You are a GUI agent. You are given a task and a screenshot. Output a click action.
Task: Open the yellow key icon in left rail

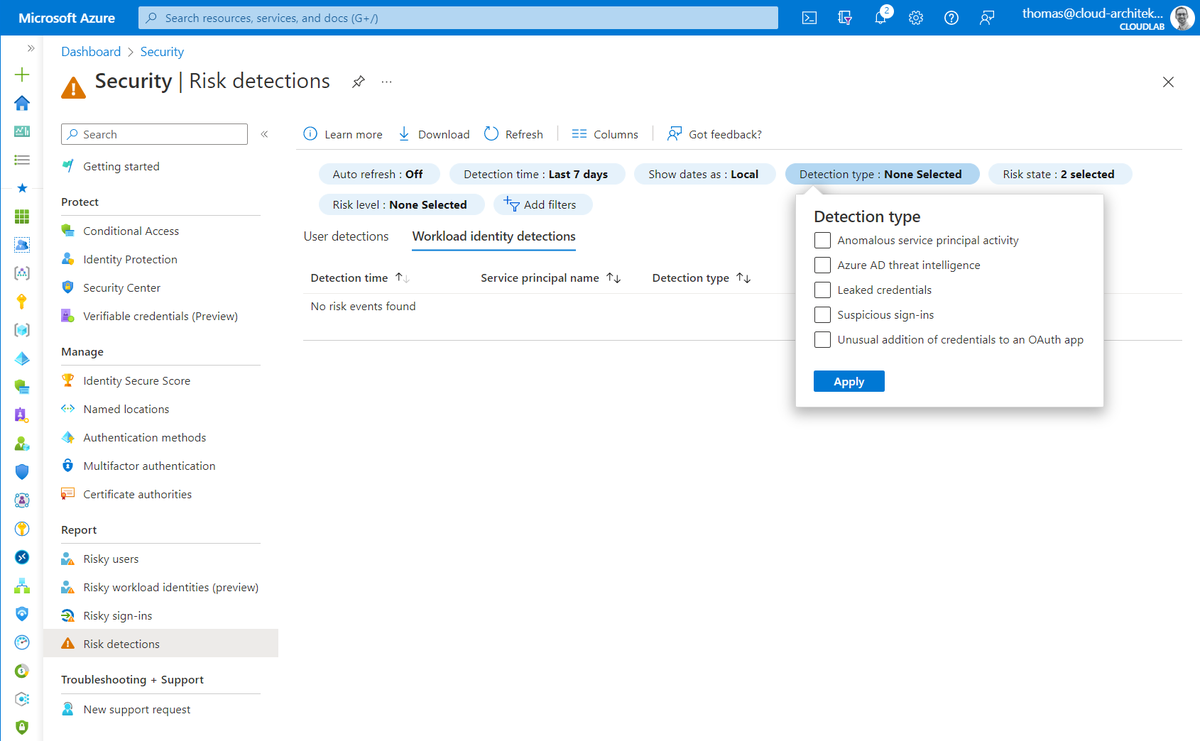point(22,301)
